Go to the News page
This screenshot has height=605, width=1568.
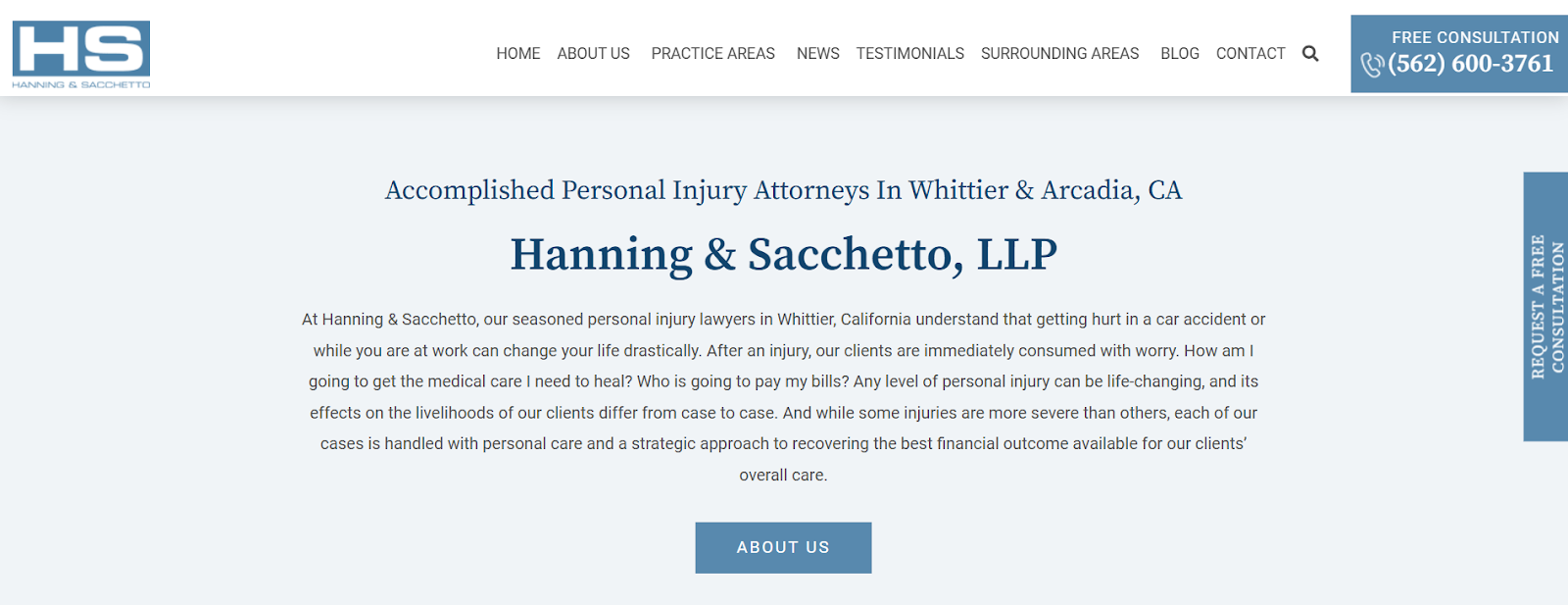[x=817, y=54]
